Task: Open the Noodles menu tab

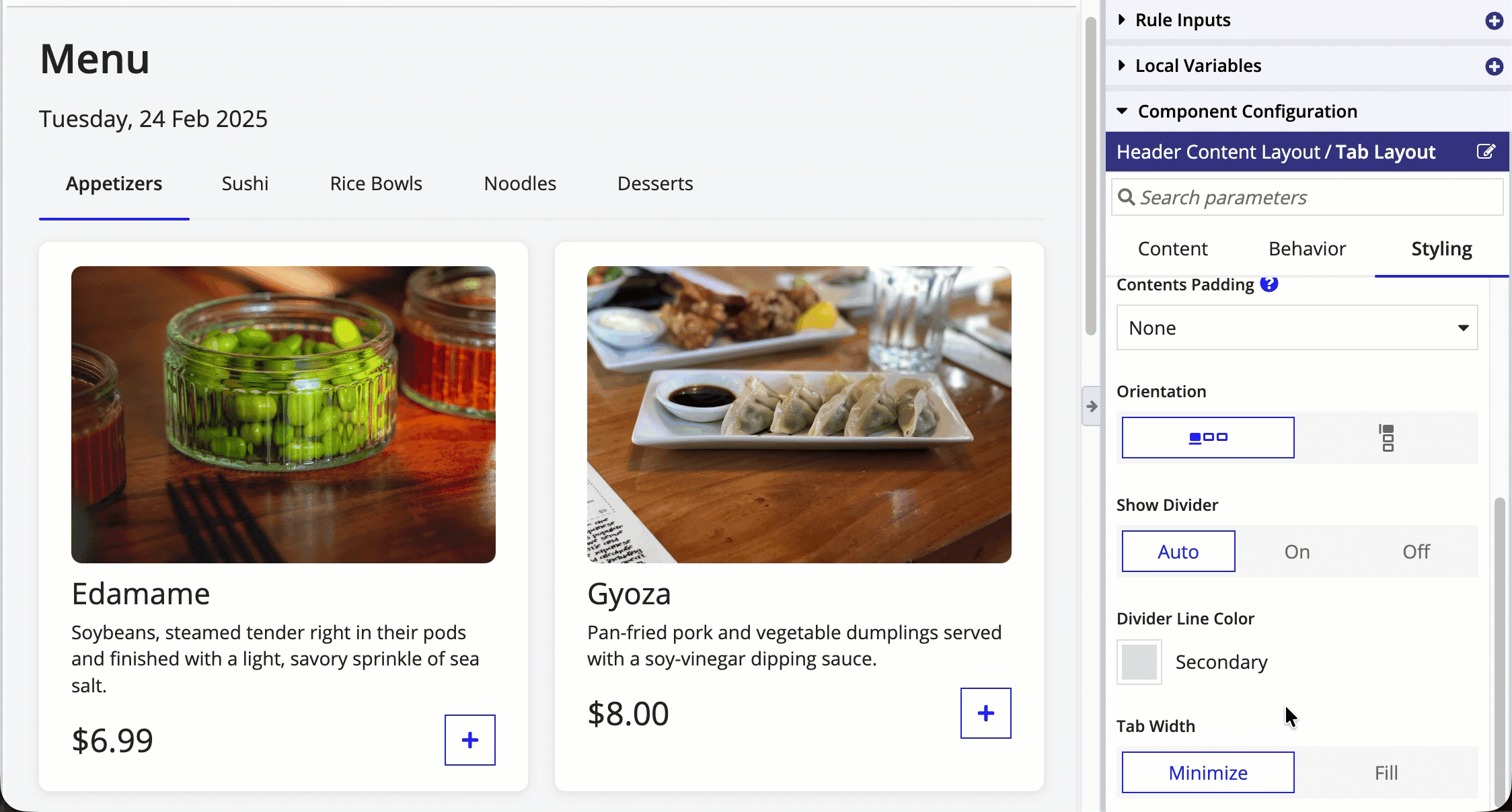Action: click(x=520, y=184)
